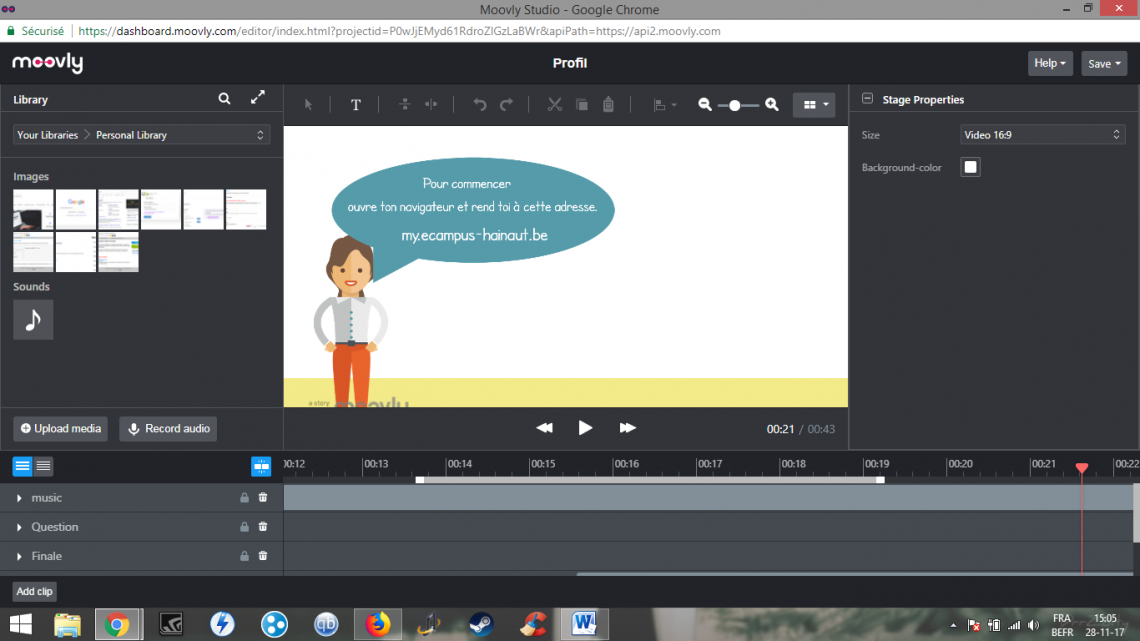
Task: Select the pointer selection tool
Action: tap(308, 105)
